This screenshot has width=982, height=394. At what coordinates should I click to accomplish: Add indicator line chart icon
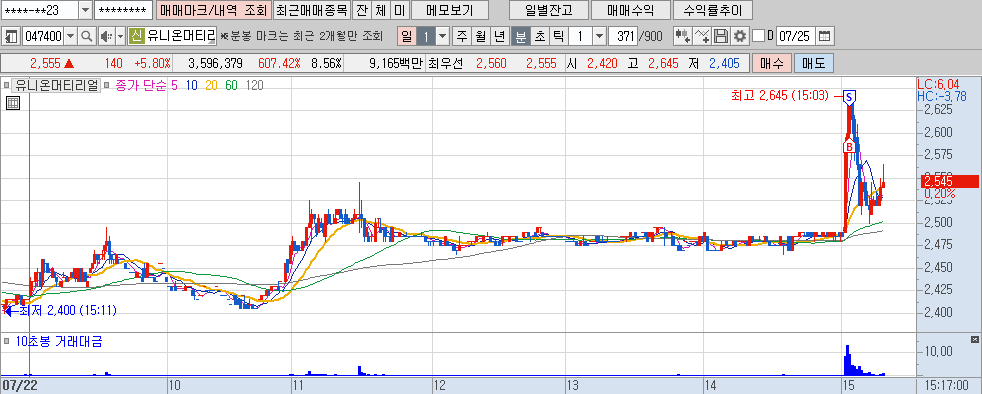(703, 36)
